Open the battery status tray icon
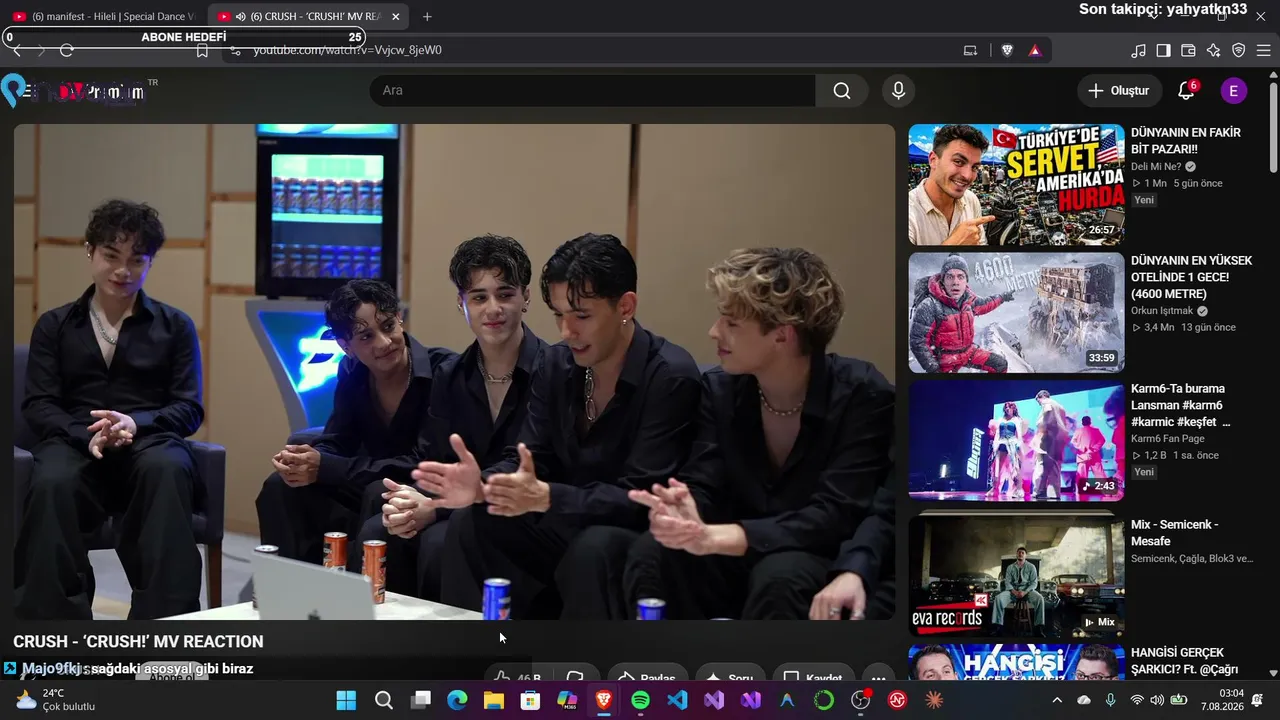Image resolution: width=1280 pixels, height=720 pixels. [1179, 700]
